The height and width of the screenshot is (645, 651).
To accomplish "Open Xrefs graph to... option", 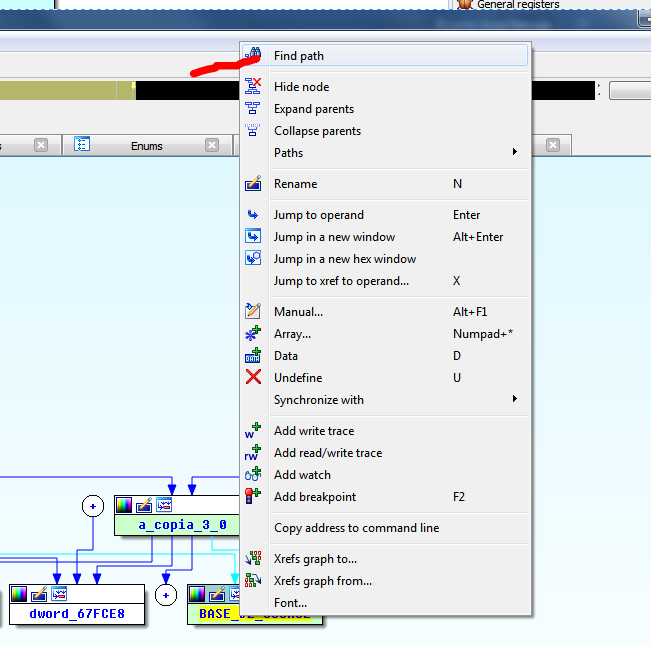I will tap(315, 559).
